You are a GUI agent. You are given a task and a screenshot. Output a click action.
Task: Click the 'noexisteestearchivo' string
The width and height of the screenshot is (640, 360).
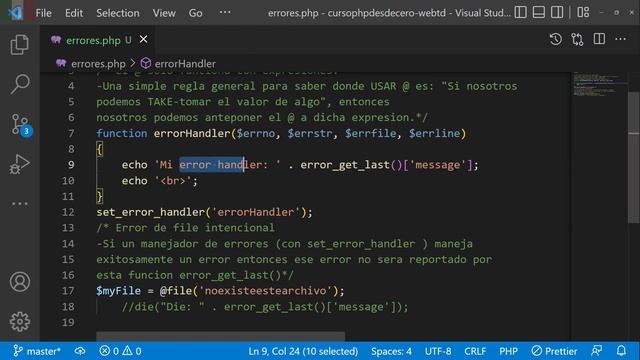click(x=266, y=291)
